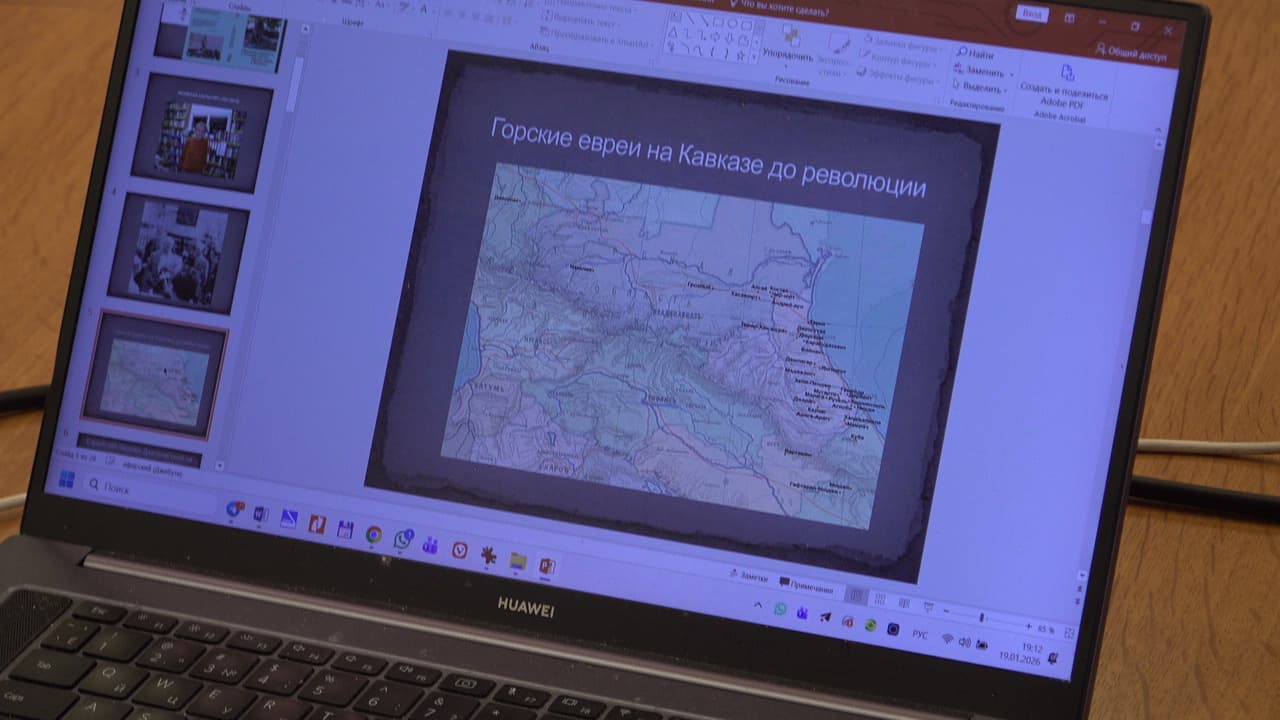
Task: Open volume speaker tray icon
Action: [x=964, y=641]
